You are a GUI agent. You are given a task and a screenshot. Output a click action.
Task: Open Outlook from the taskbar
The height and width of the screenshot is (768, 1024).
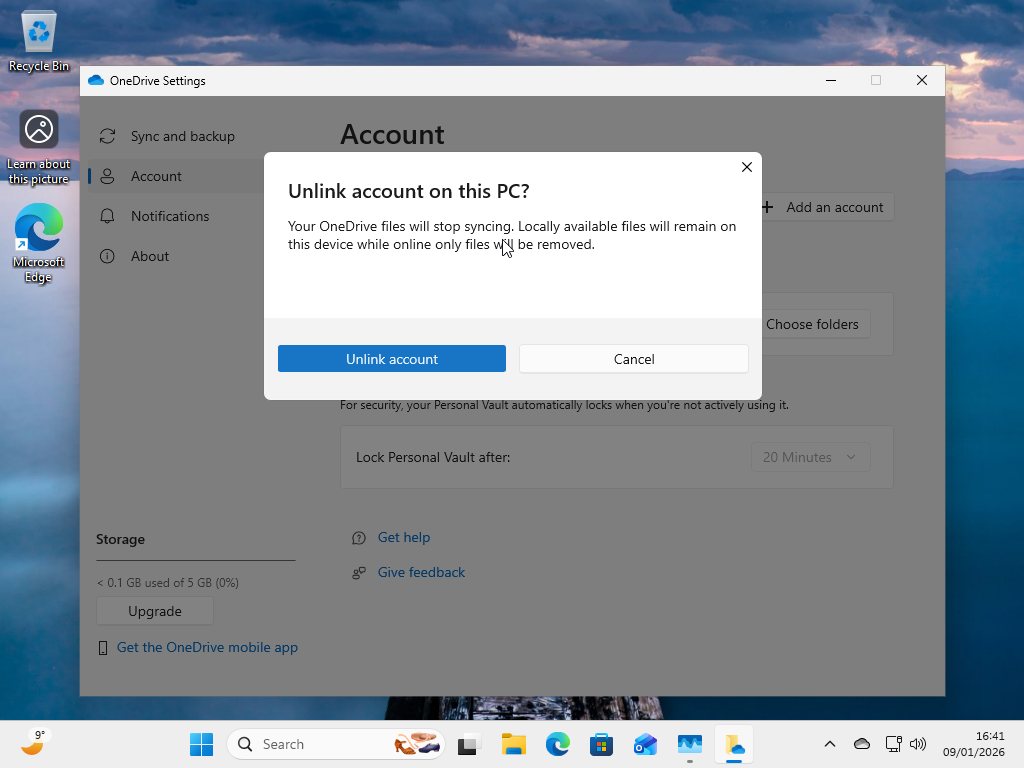644,744
